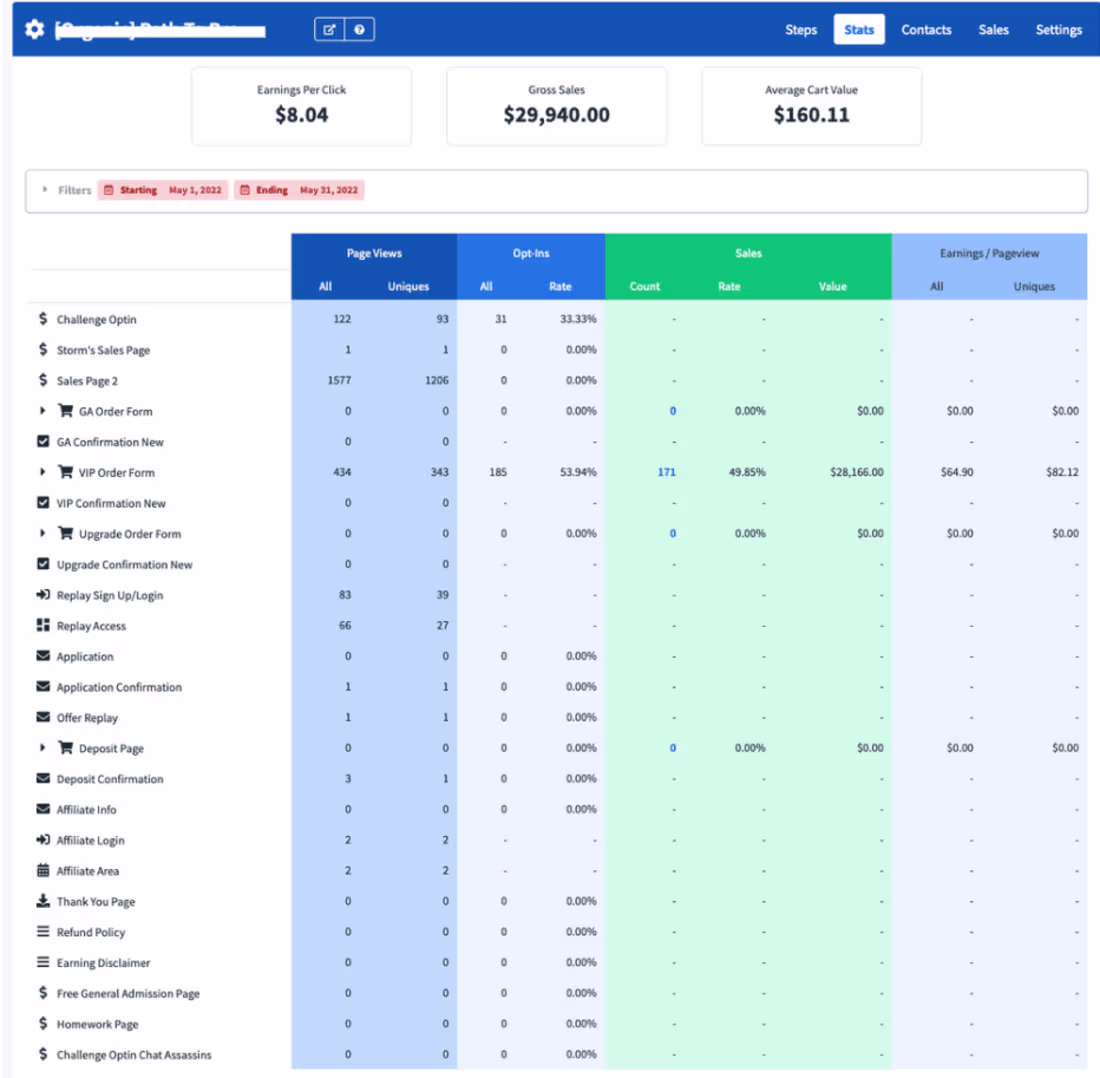Open the Steps tab
The height and width of the screenshot is (1078, 1100).
(x=800, y=29)
